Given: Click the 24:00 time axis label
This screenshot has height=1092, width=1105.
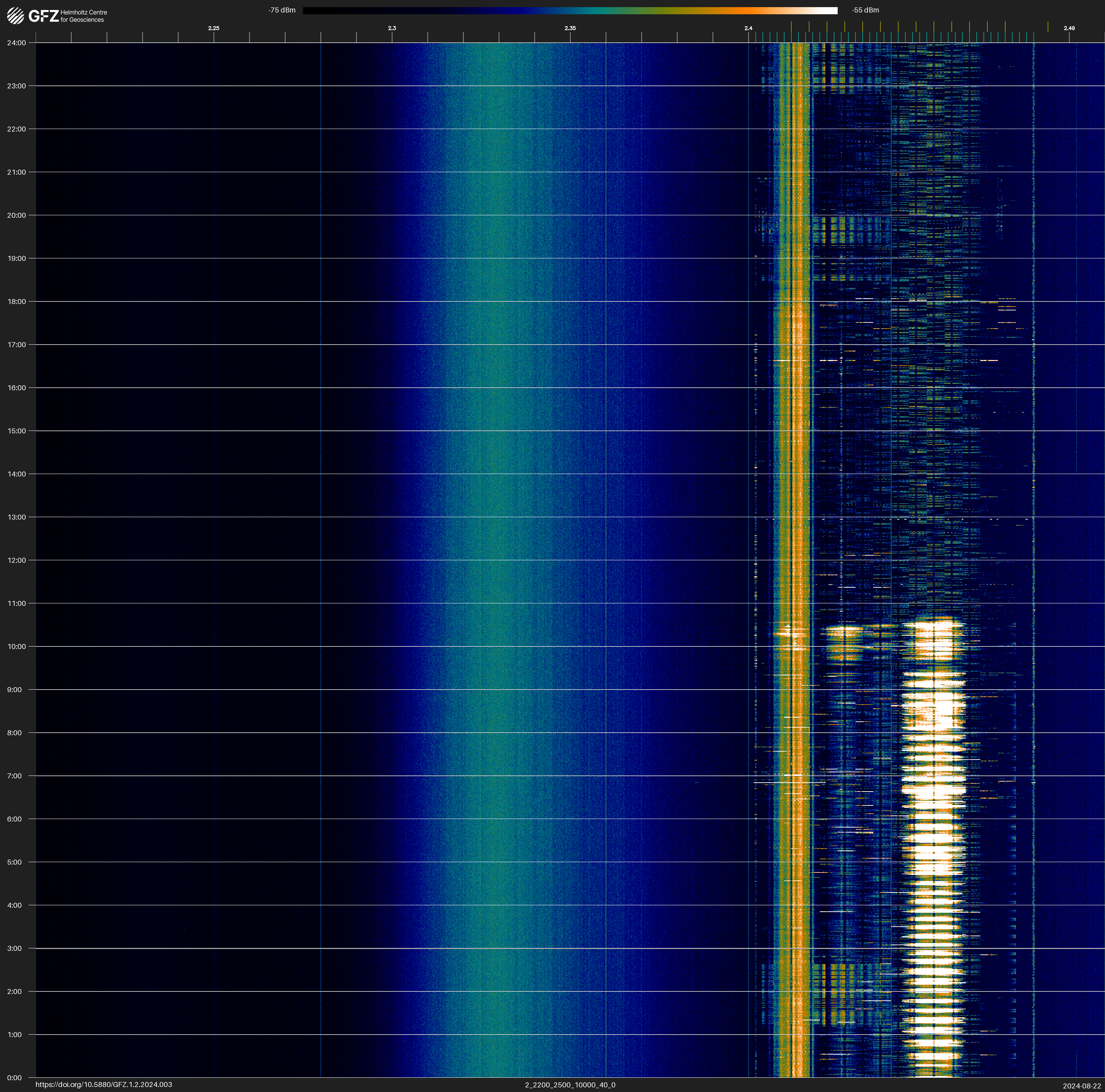Looking at the screenshot, I should (16, 43).
